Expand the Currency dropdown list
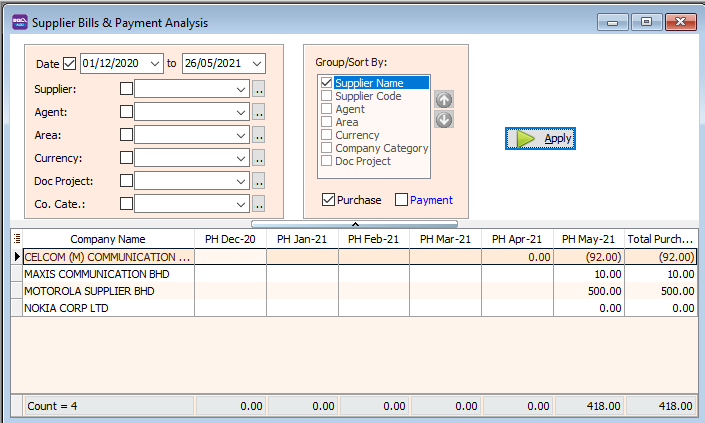This screenshot has height=423, width=705. click(240, 158)
